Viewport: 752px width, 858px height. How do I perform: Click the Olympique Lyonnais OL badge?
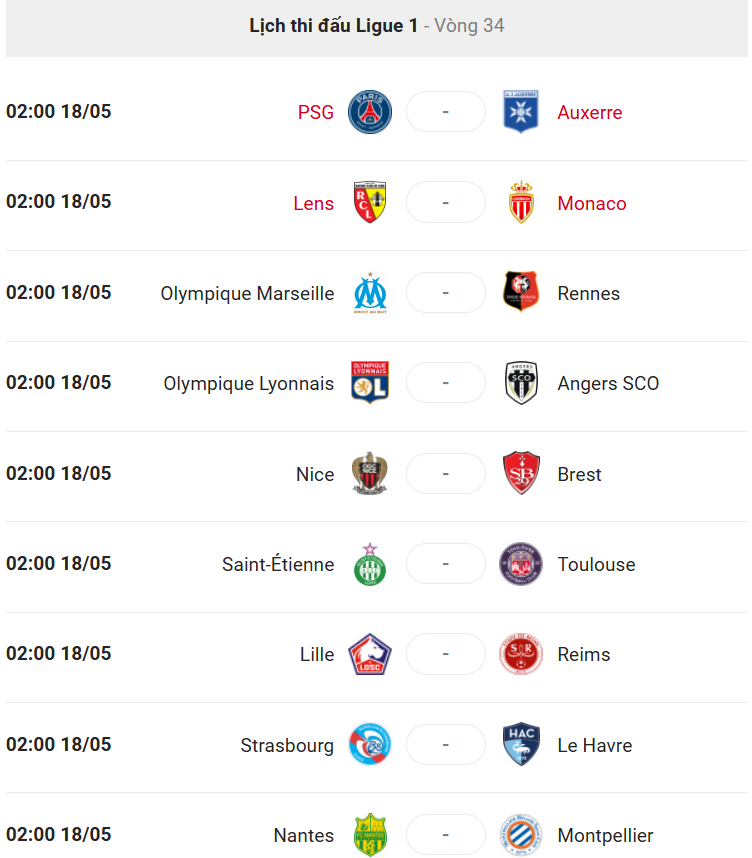coord(370,382)
